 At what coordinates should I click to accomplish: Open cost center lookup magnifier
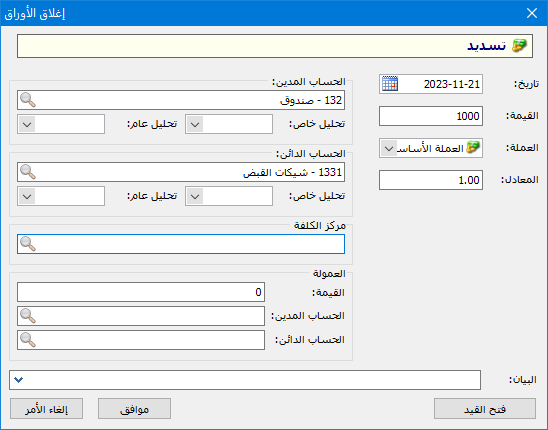tap(28, 244)
